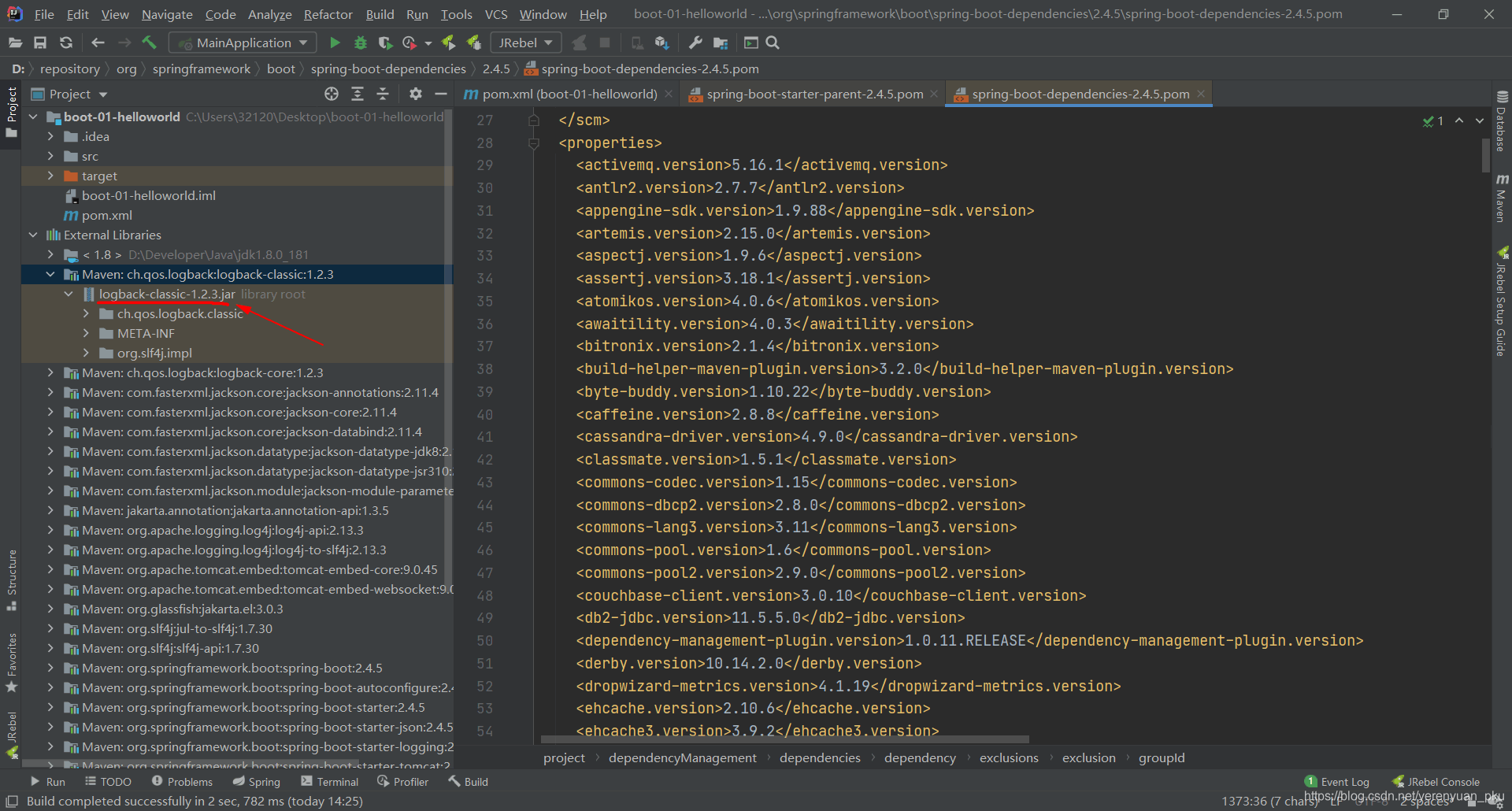Click the Search Everywhere magnifier icon
Image resolution: width=1512 pixels, height=811 pixels.
[x=773, y=43]
